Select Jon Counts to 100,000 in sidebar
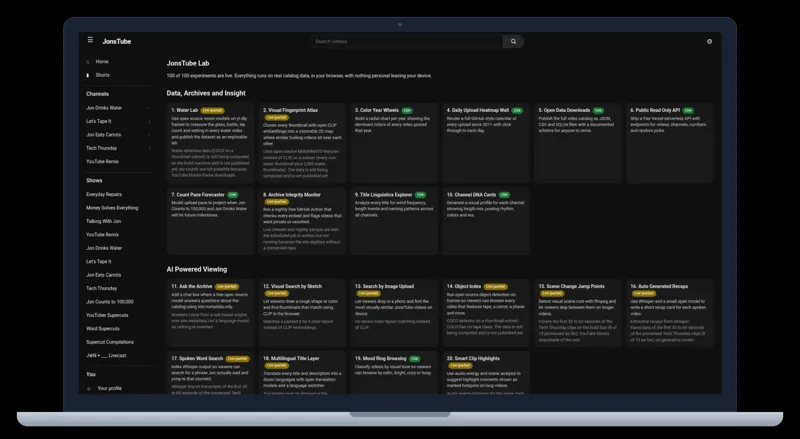 (110, 302)
